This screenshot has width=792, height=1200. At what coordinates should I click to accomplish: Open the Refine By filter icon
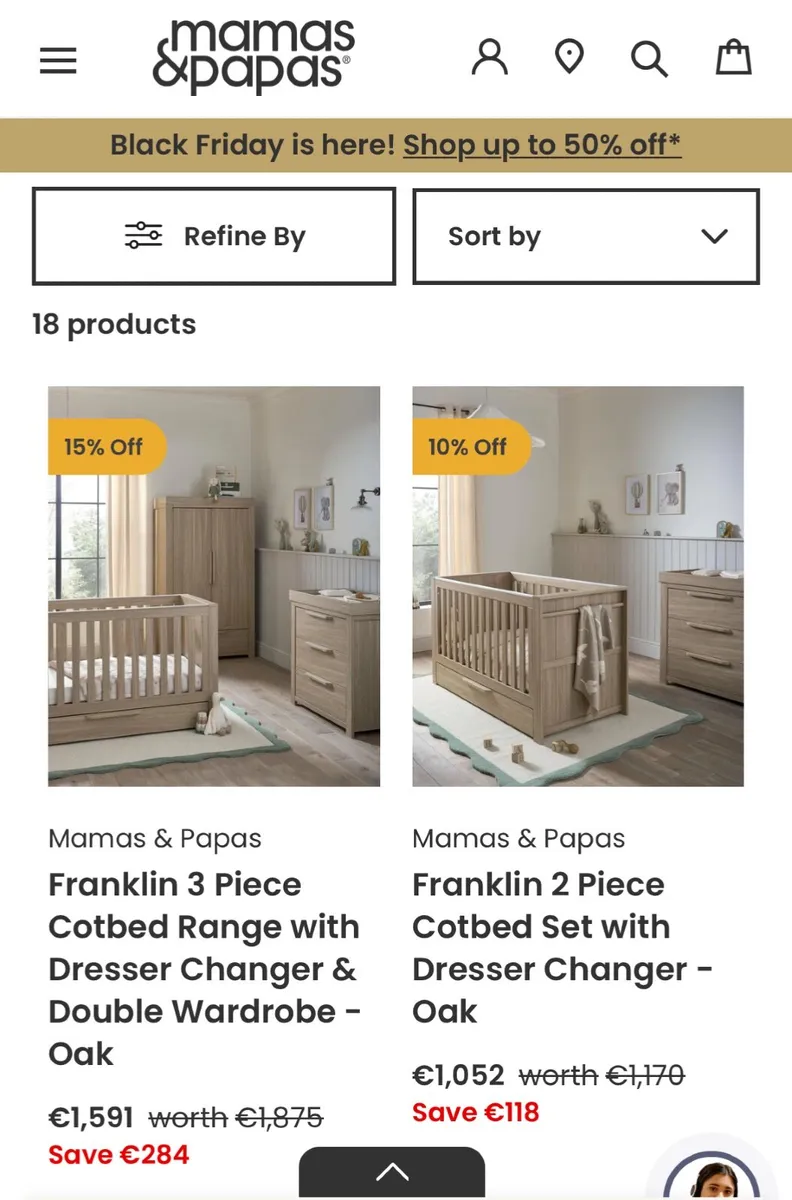coord(145,235)
